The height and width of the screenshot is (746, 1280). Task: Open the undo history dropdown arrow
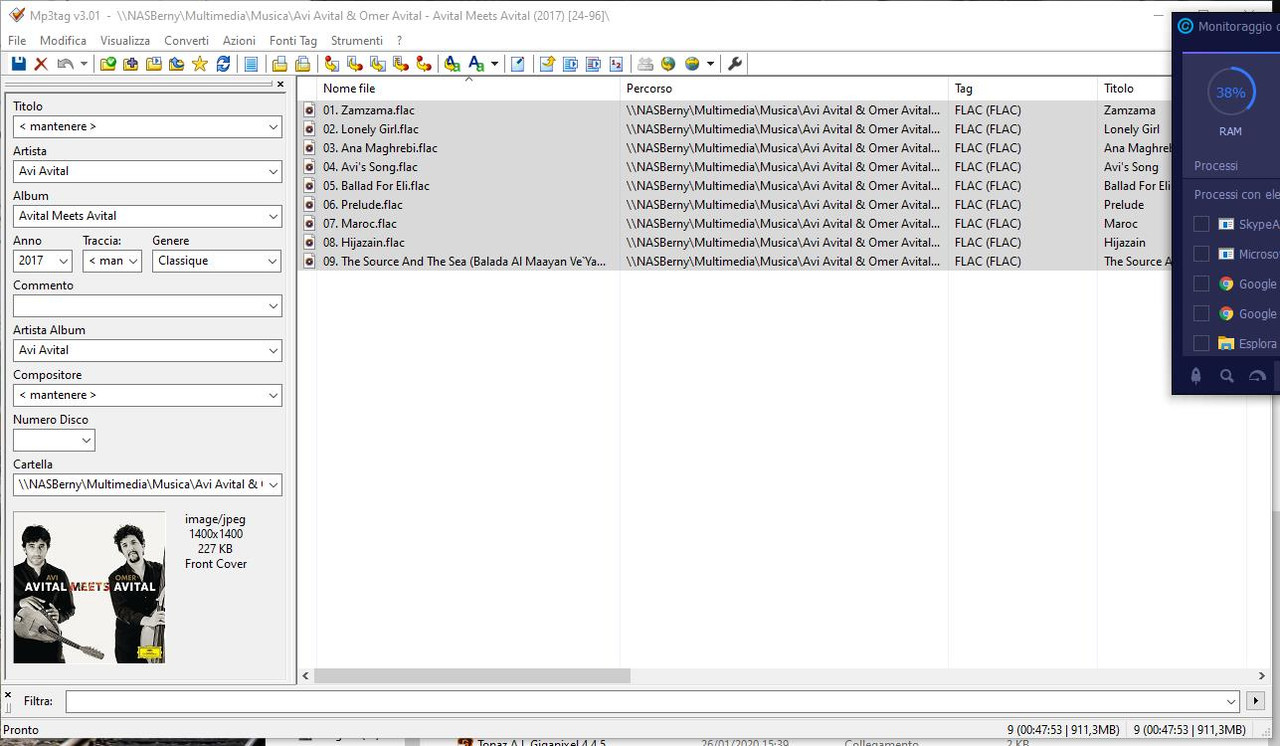(84, 64)
